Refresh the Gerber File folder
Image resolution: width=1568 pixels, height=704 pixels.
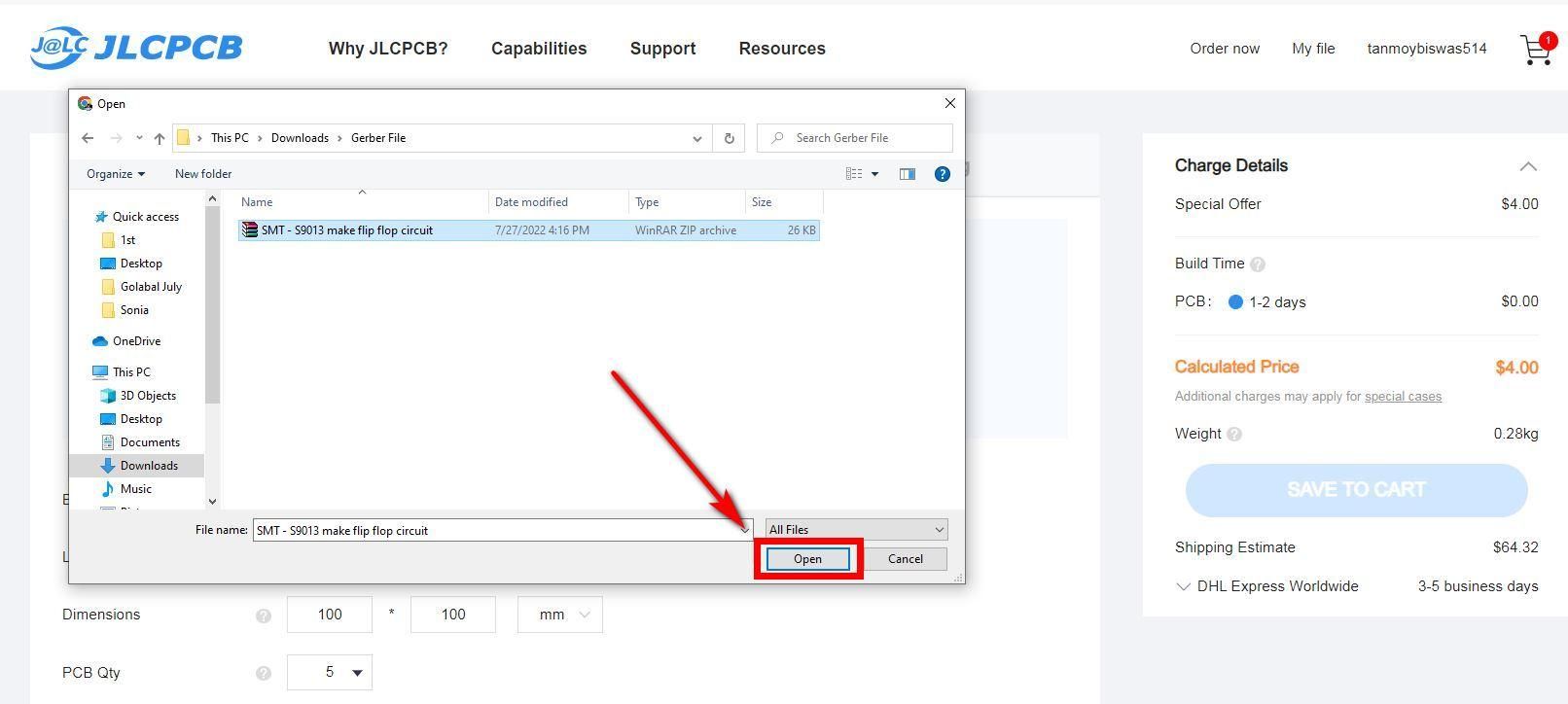[x=729, y=138]
